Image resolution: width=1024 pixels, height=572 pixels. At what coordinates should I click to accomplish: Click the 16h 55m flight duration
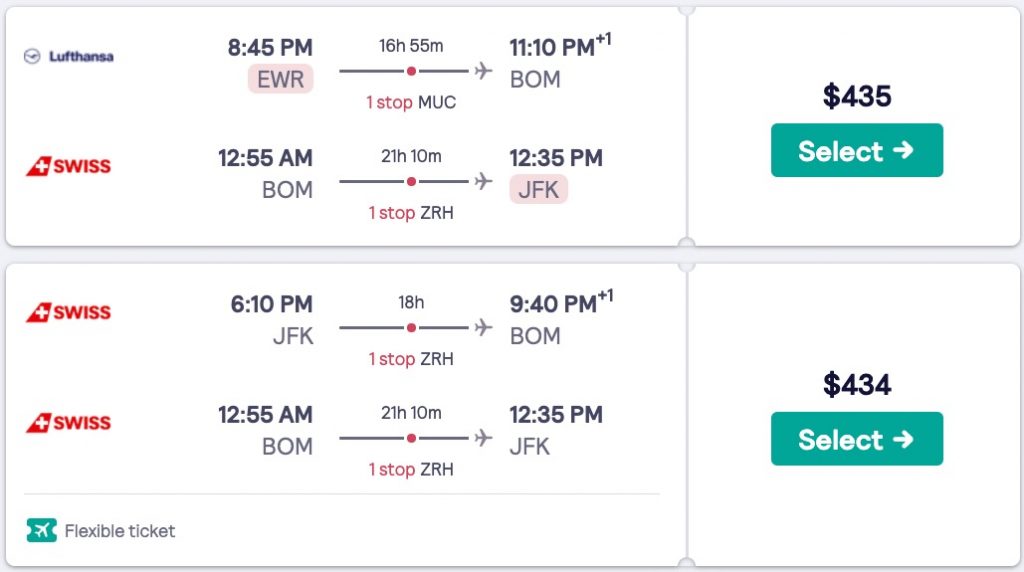411,46
